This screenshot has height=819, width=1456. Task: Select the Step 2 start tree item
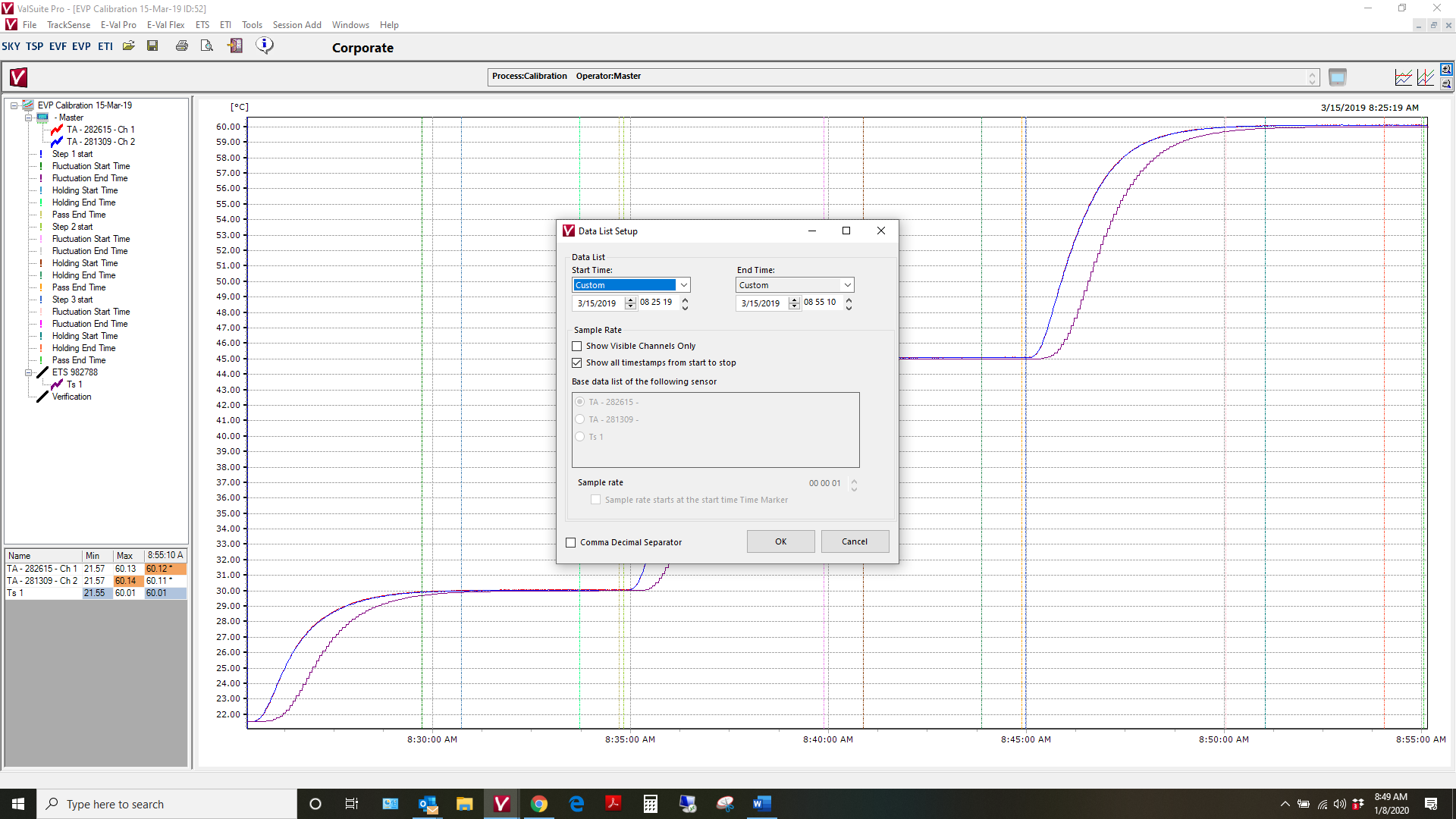(x=72, y=227)
